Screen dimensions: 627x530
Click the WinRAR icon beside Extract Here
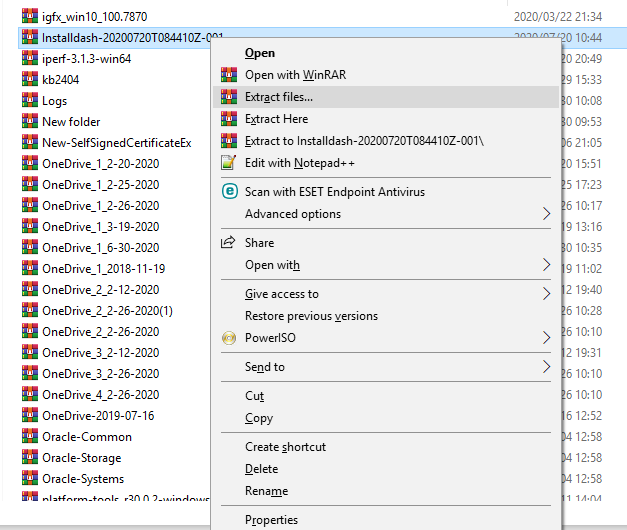pos(229,118)
